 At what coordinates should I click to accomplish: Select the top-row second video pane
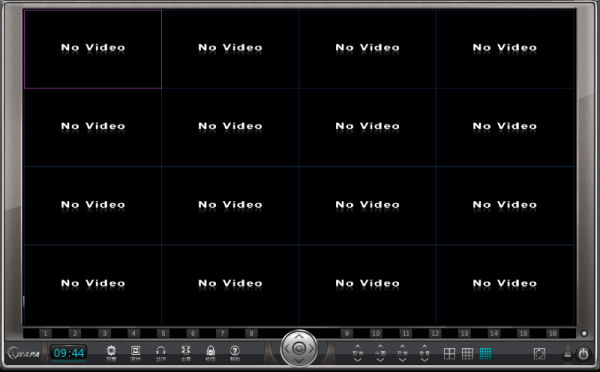pos(230,49)
